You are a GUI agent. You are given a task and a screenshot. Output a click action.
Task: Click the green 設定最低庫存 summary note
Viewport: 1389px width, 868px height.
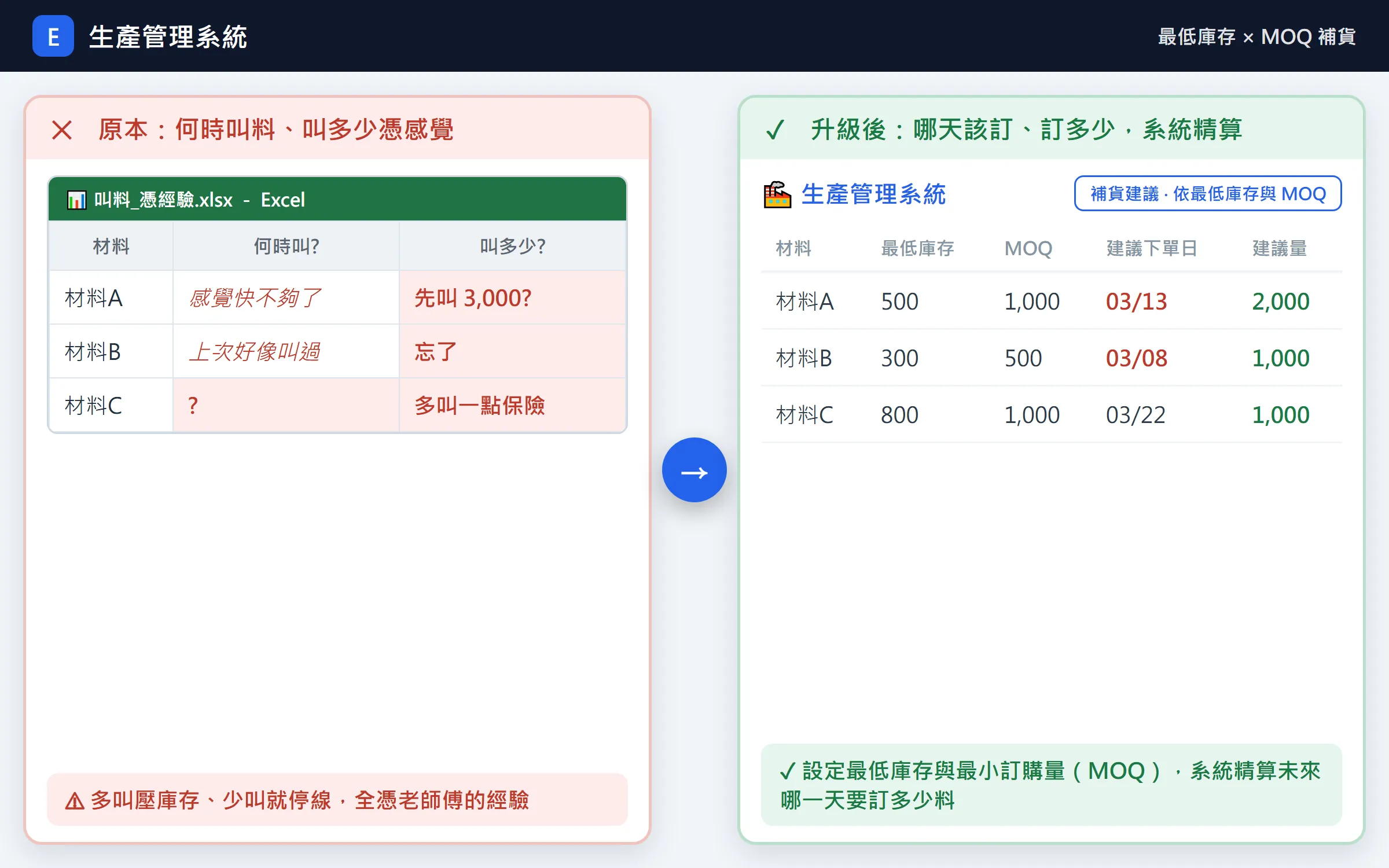pyautogui.click(x=1052, y=785)
